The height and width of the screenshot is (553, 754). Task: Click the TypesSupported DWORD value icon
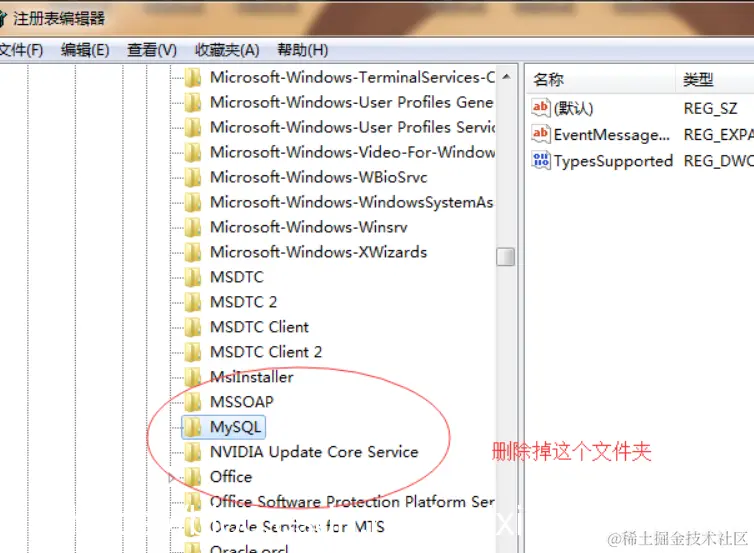click(540, 160)
